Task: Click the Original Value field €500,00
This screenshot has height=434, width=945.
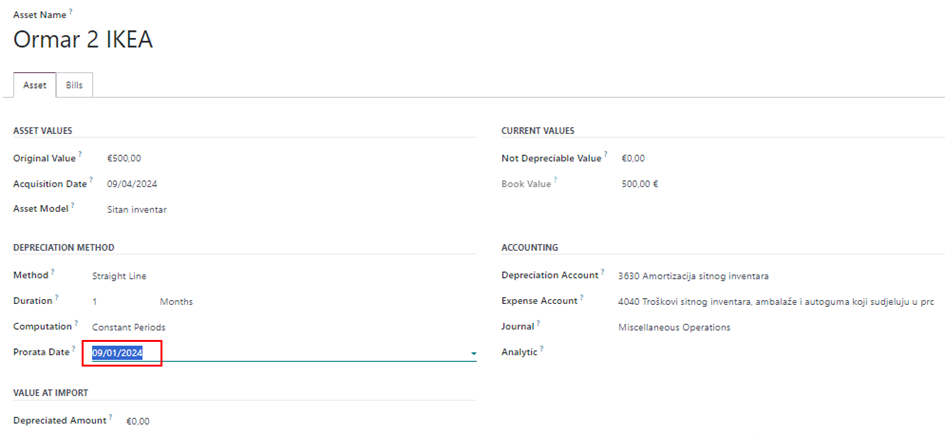Action: pyautogui.click(x=125, y=158)
